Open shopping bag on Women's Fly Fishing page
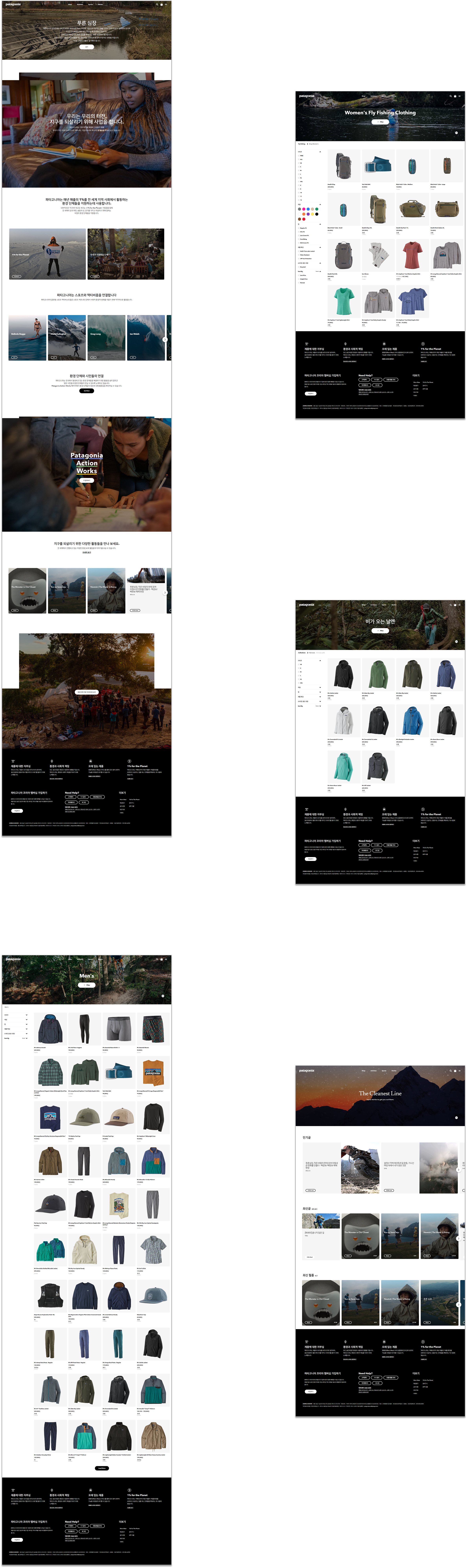467x1568 pixels. 455,96
